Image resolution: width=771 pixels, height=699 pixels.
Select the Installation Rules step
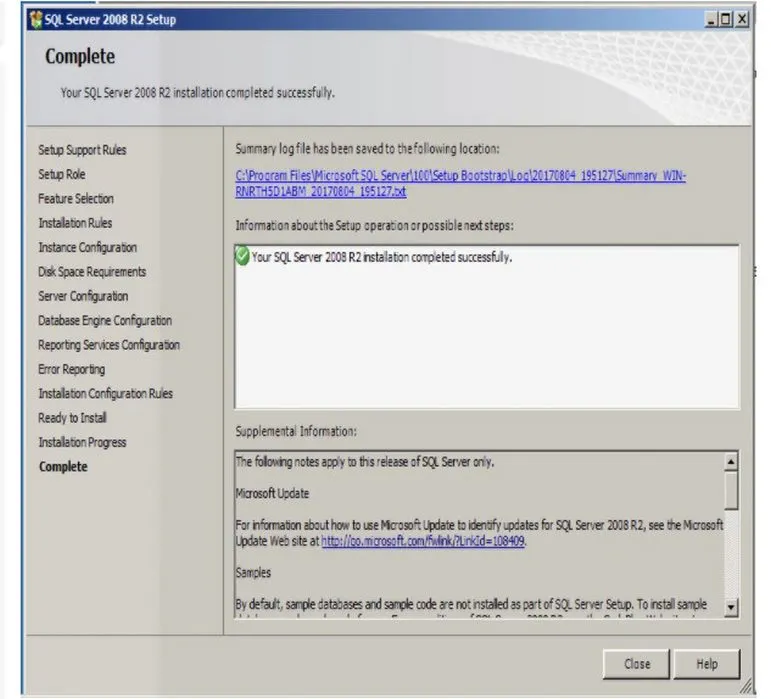75,223
